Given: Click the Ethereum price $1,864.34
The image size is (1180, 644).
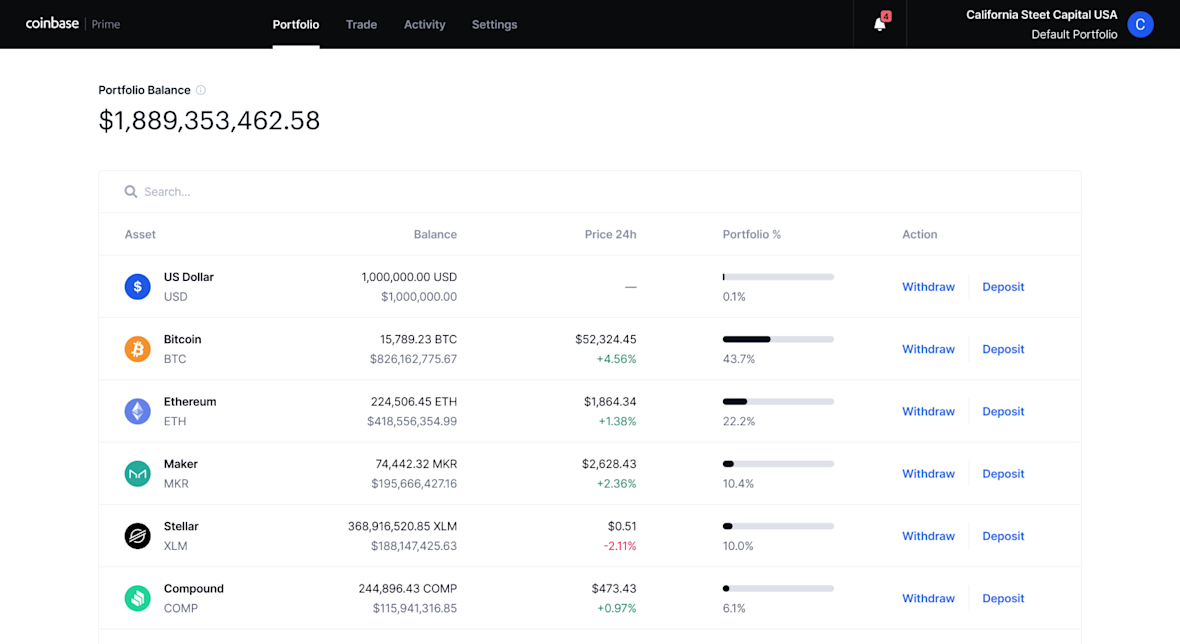Looking at the screenshot, I should pyautogui.click(x=610, y=402).
